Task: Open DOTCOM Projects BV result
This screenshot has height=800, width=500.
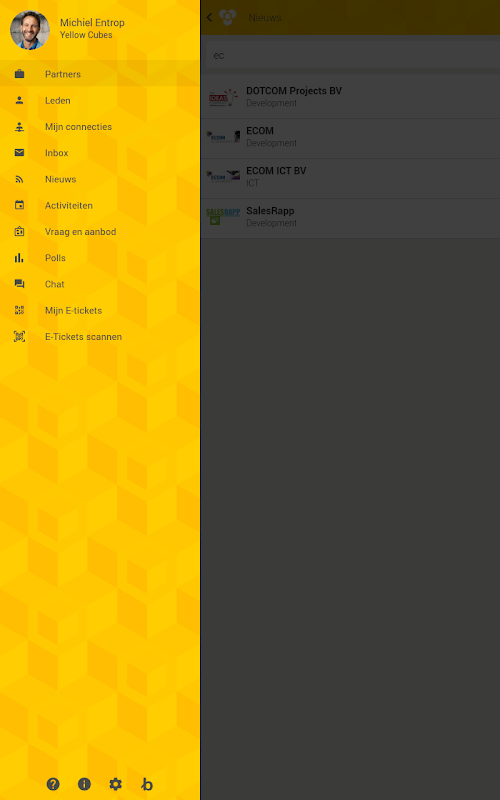Action: (351, 96)
